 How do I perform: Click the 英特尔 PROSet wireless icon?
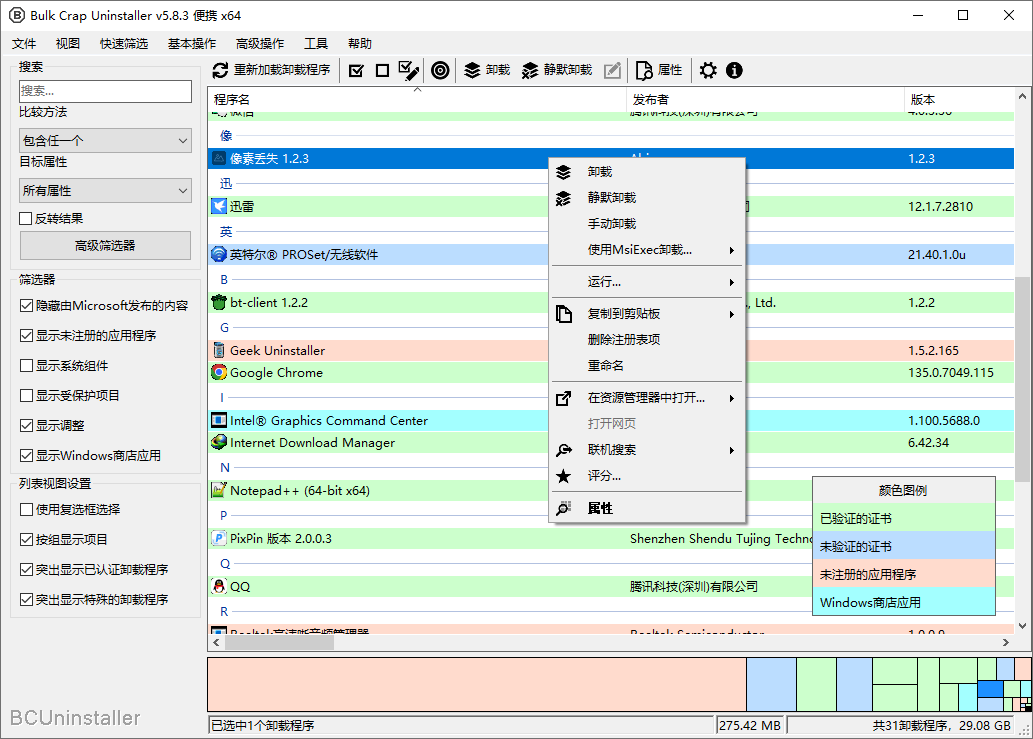(x=219, y=254)
